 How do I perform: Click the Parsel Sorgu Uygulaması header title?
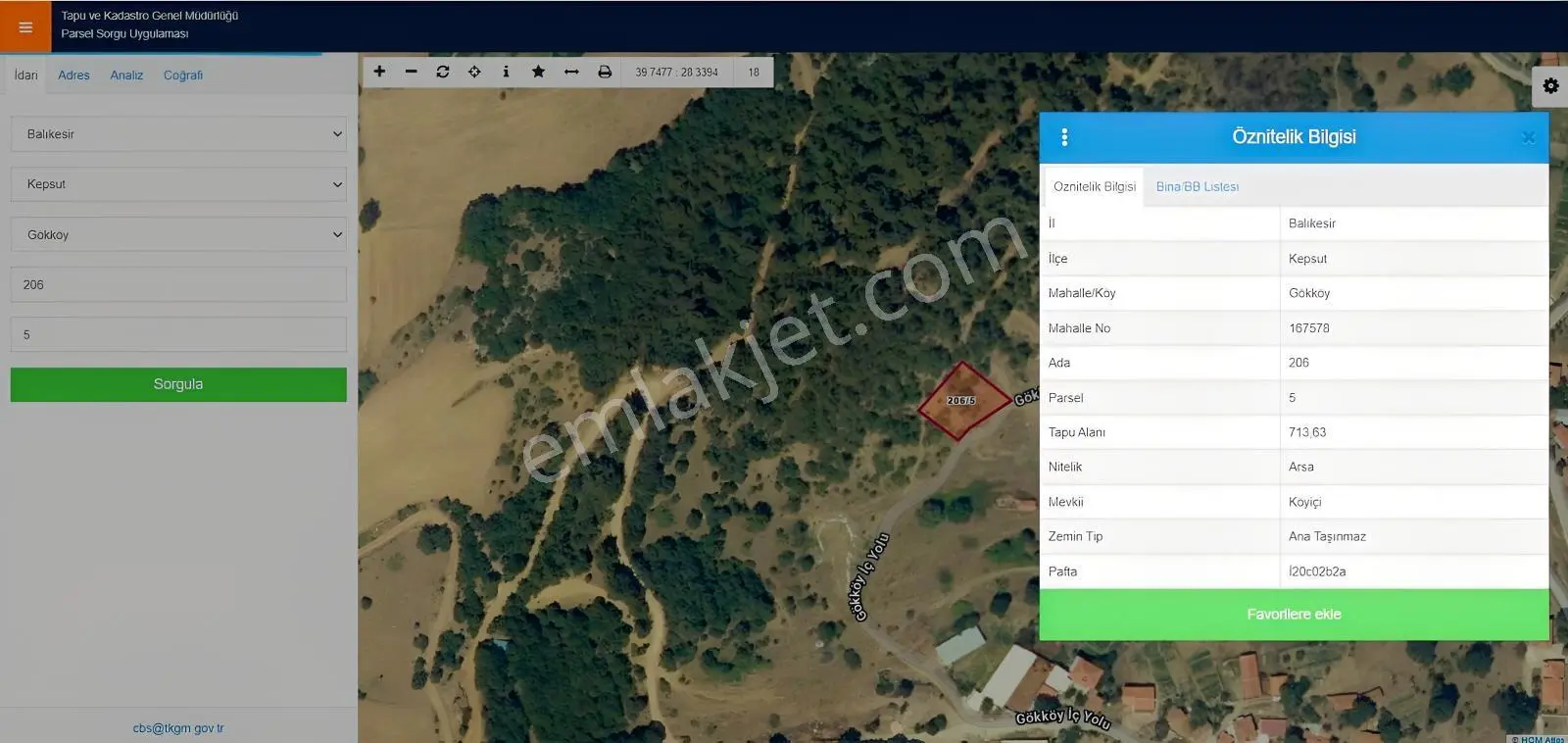pyautogui.click(x=124, y=33)
